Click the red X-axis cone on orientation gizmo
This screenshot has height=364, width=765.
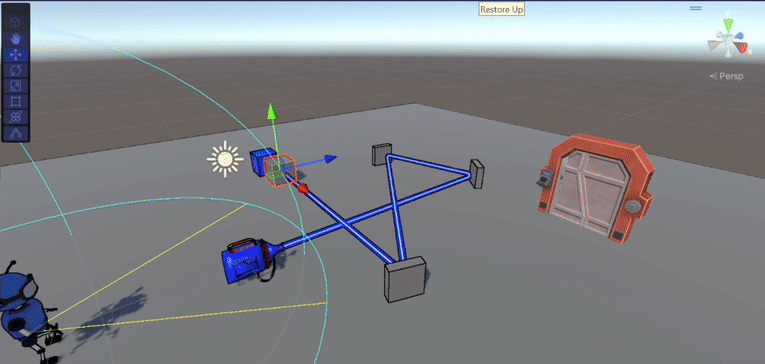[x=742, y=47]
